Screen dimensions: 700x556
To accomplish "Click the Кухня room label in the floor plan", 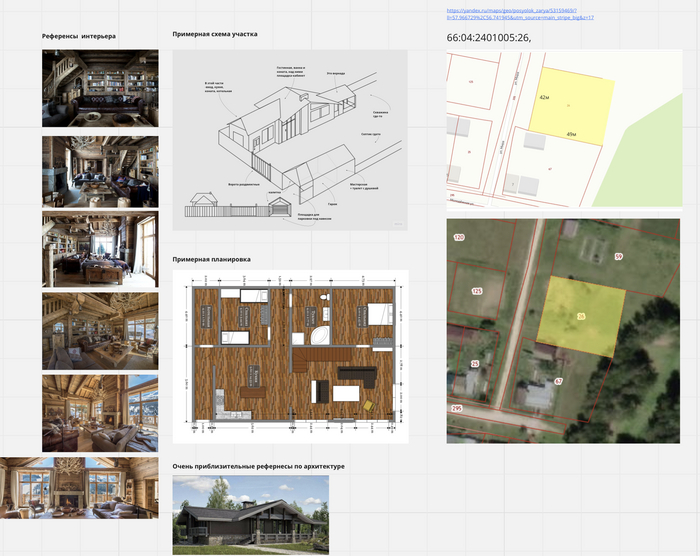I will pyautogui.click(x=254, y=376).
